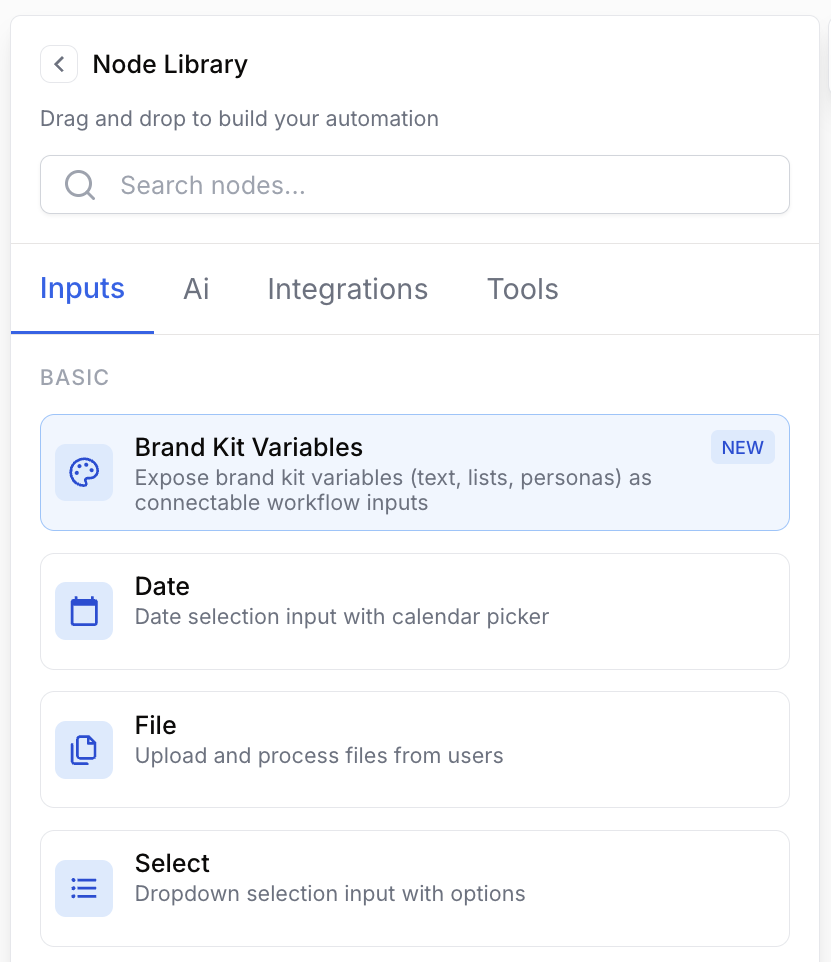The width and height of the screenshot is (831, 962).
Task: Select the File node title
Action: pos(155,725)
